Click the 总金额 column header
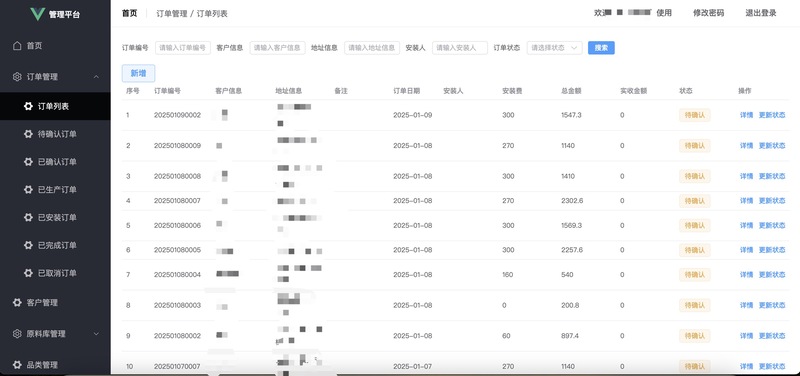The width and height of the screenshot is (800, 376). click(x=571, y=91)
